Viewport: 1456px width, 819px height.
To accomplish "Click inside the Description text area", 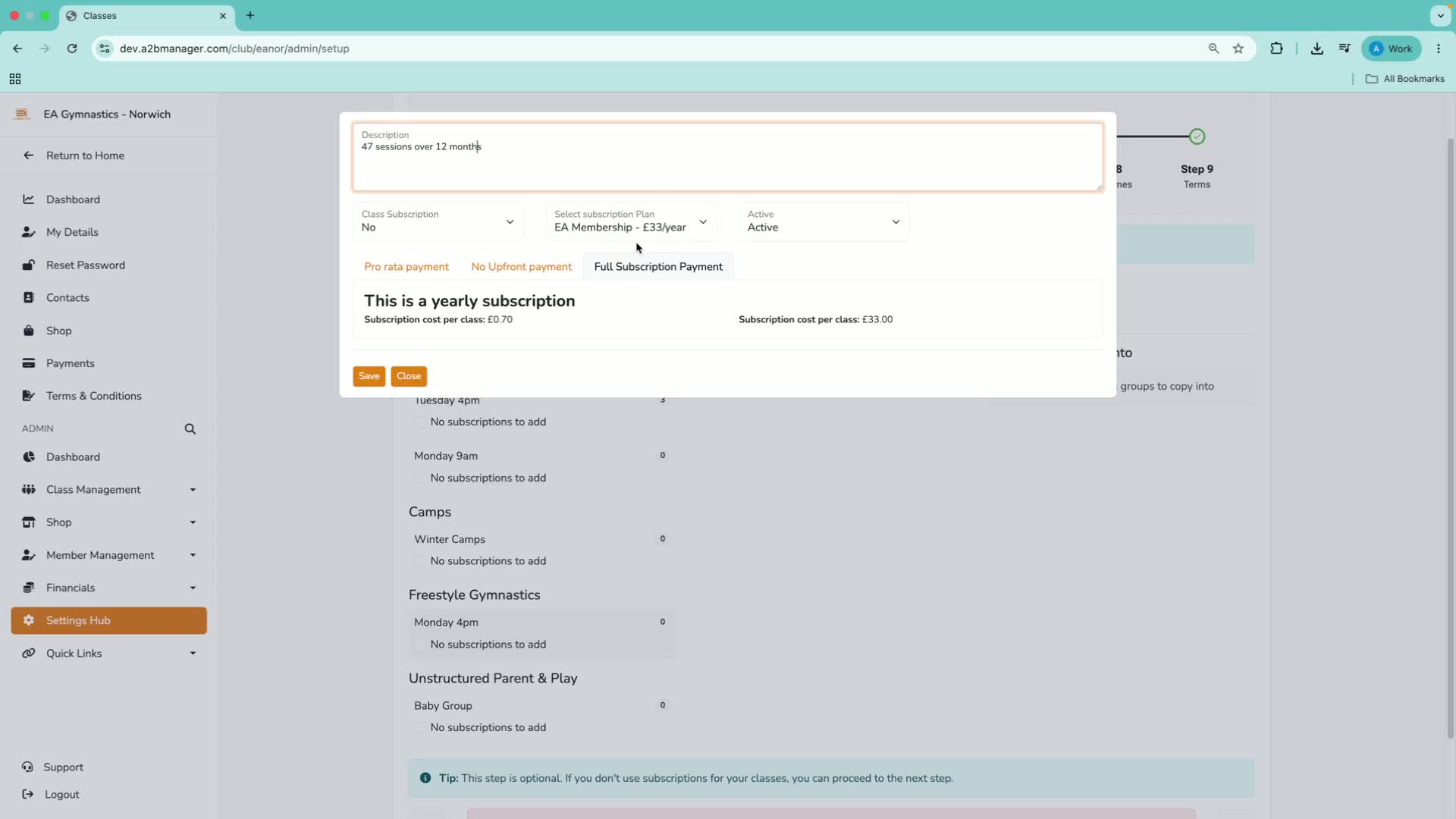I will [x=728, y=157].
